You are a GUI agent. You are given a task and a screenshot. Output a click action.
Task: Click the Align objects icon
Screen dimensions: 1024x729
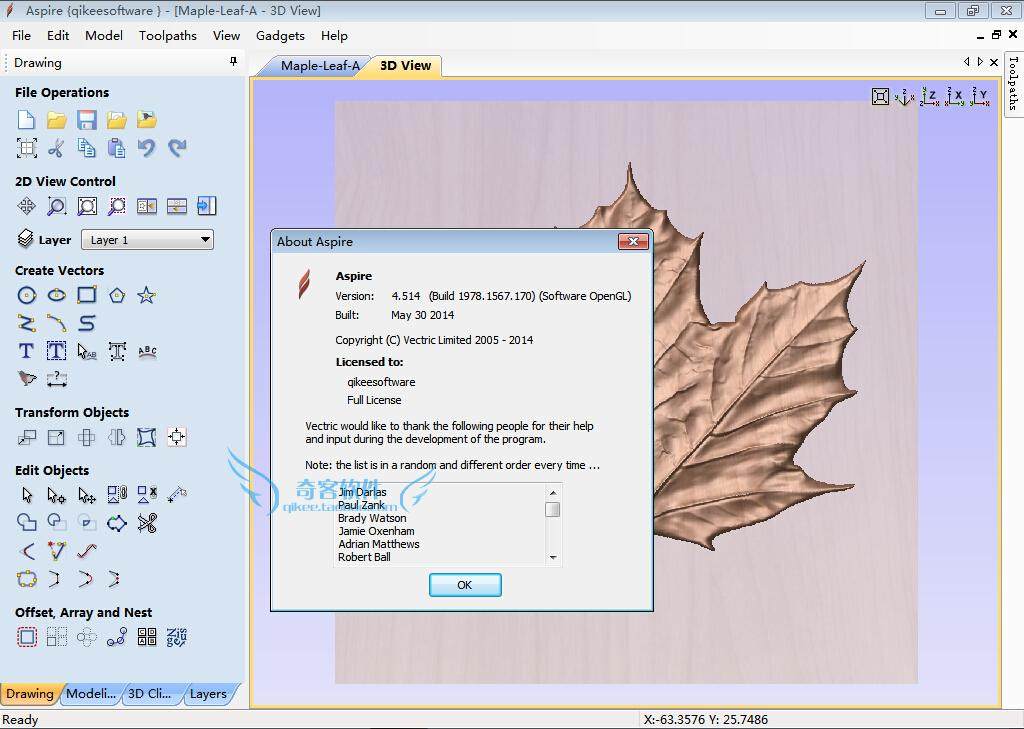[x=177, y=437]
